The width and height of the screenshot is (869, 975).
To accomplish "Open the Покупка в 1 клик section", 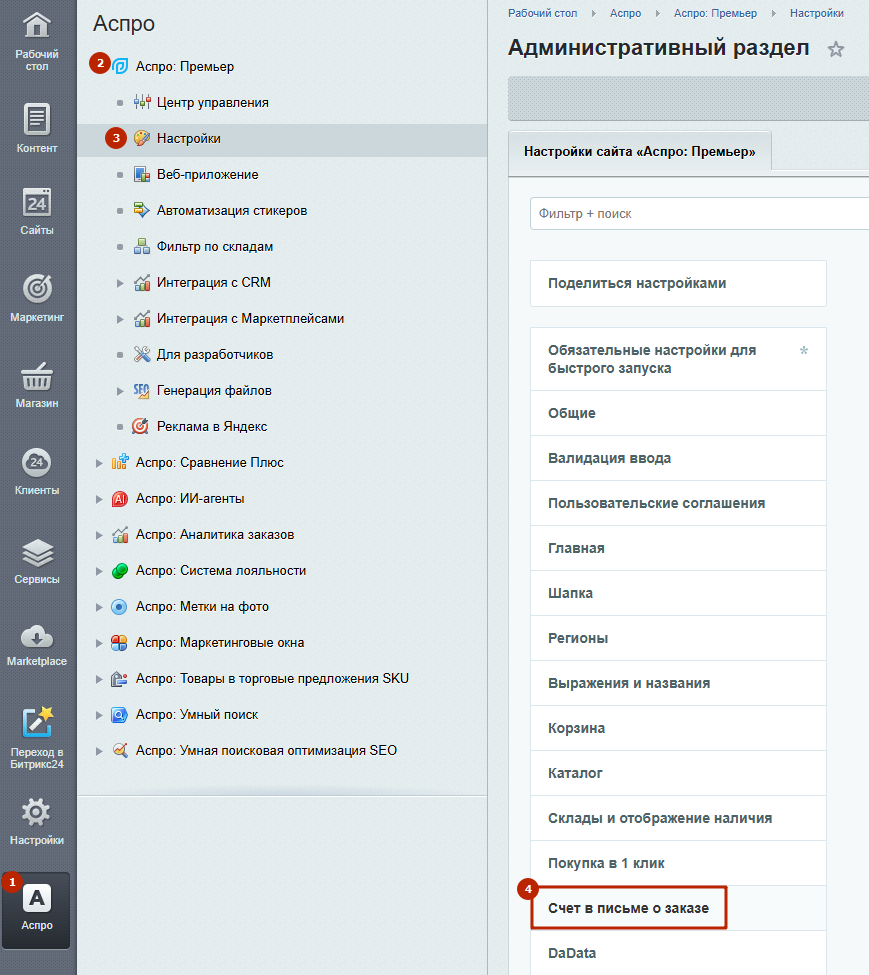I will point(678,863).
